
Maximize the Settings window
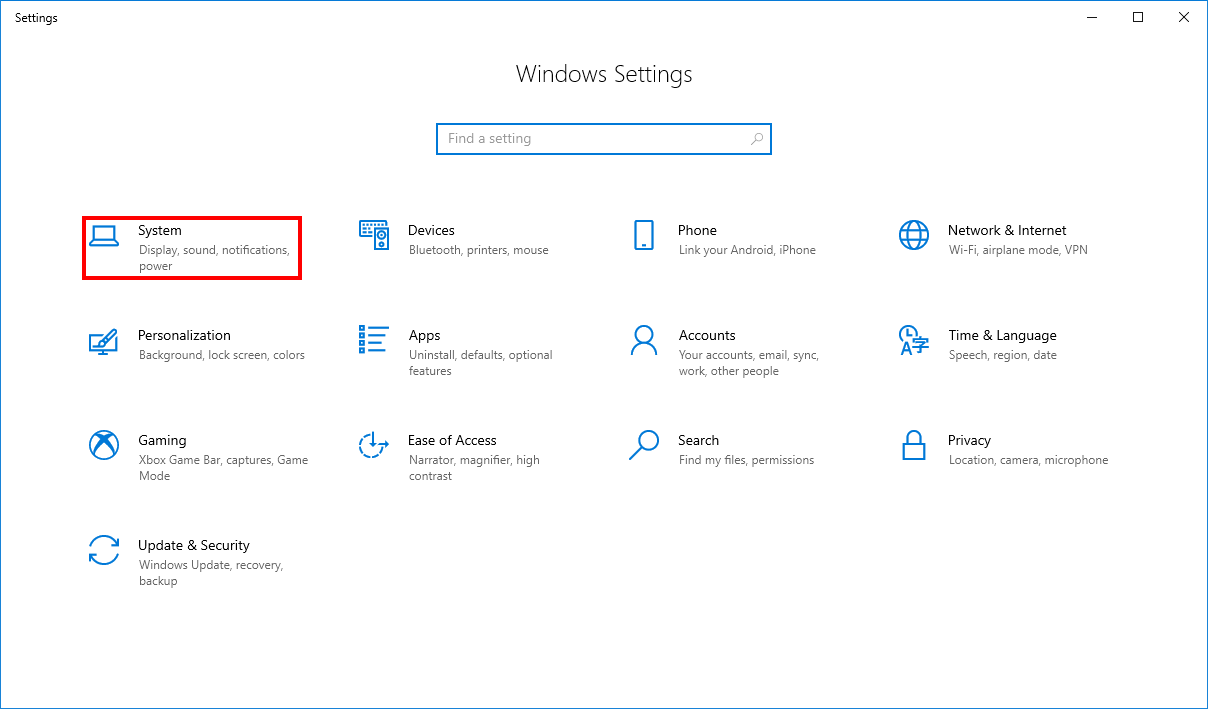click(1138, 17)
